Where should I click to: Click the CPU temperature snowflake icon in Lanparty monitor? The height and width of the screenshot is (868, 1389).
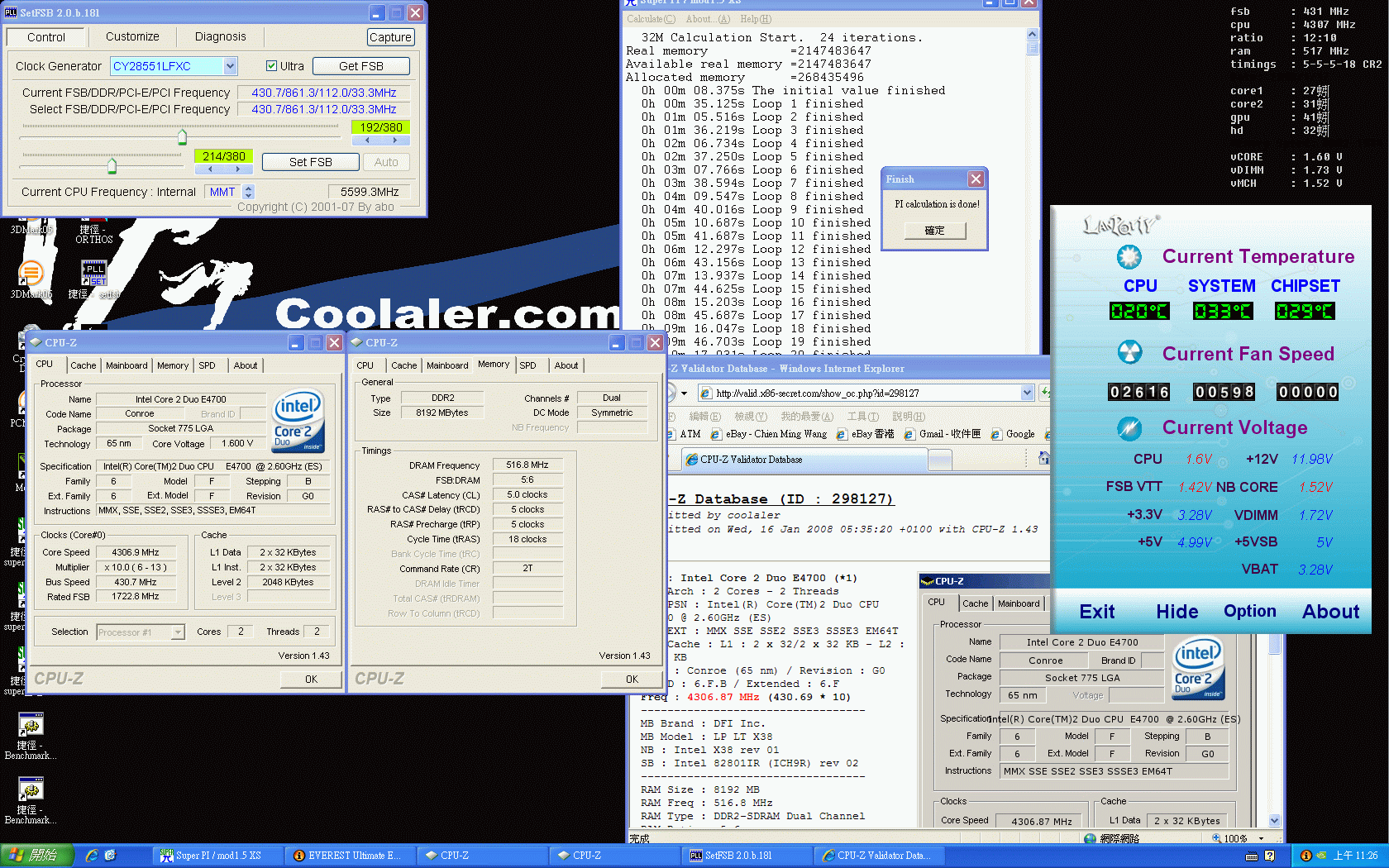point(1129,257)
